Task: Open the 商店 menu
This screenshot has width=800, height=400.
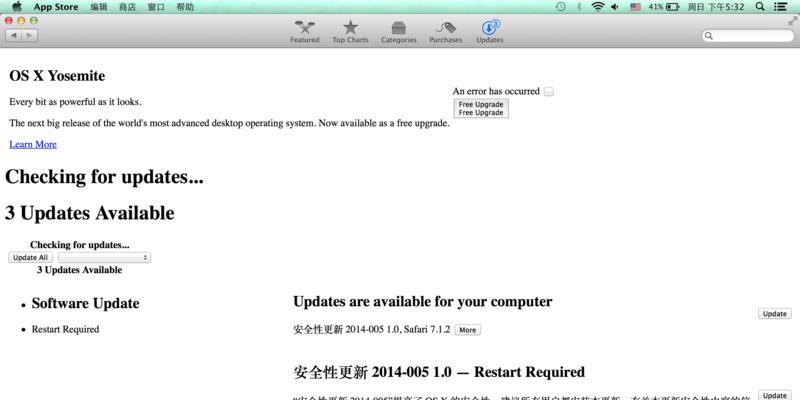Action: pos(127,7)
